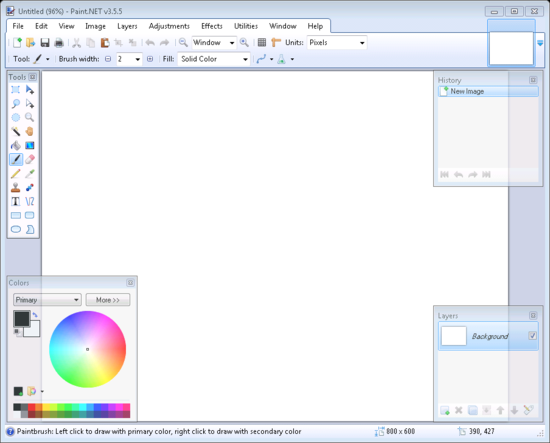Expand the image list arrow beside thumbnail
550x443 pixels.
[x=540, y=43]
